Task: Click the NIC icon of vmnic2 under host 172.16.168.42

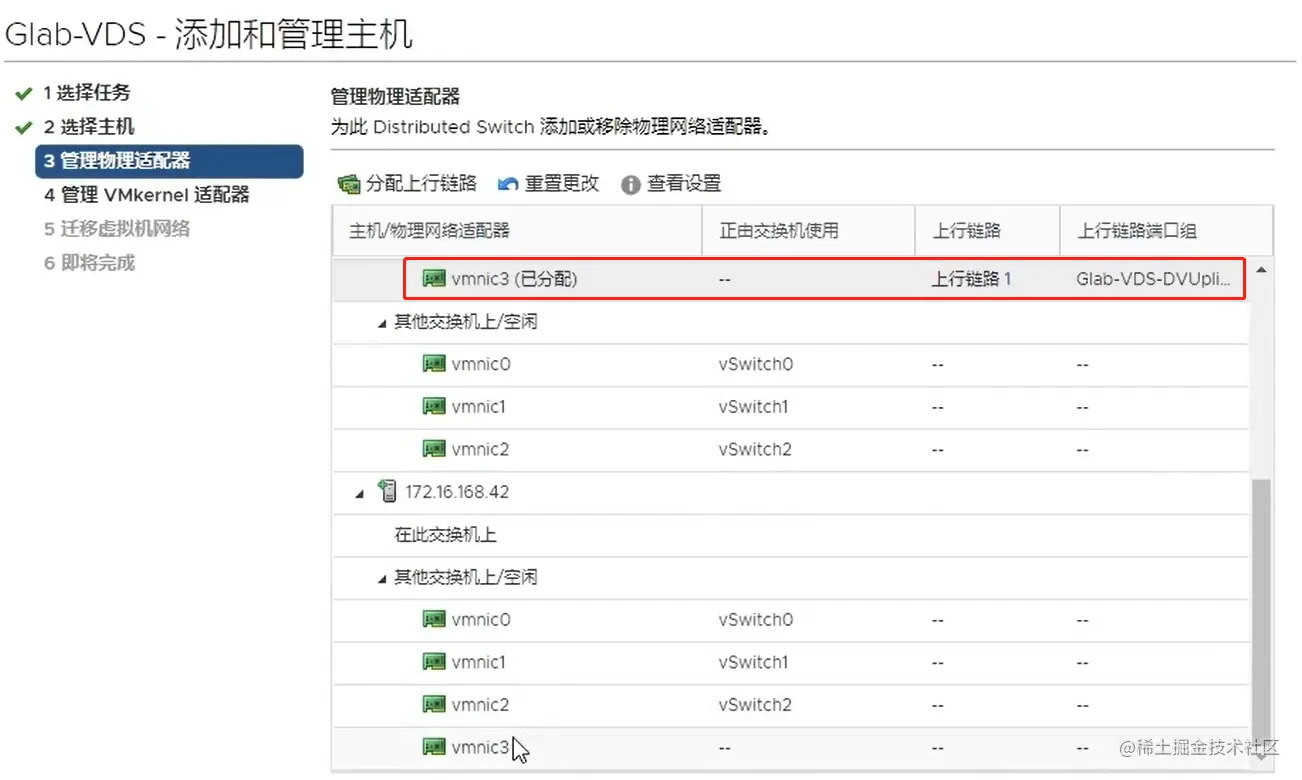Action: 434,704
